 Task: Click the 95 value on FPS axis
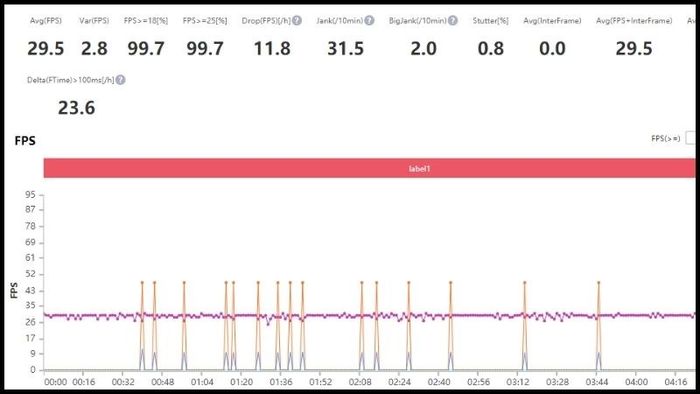point(30,195)
